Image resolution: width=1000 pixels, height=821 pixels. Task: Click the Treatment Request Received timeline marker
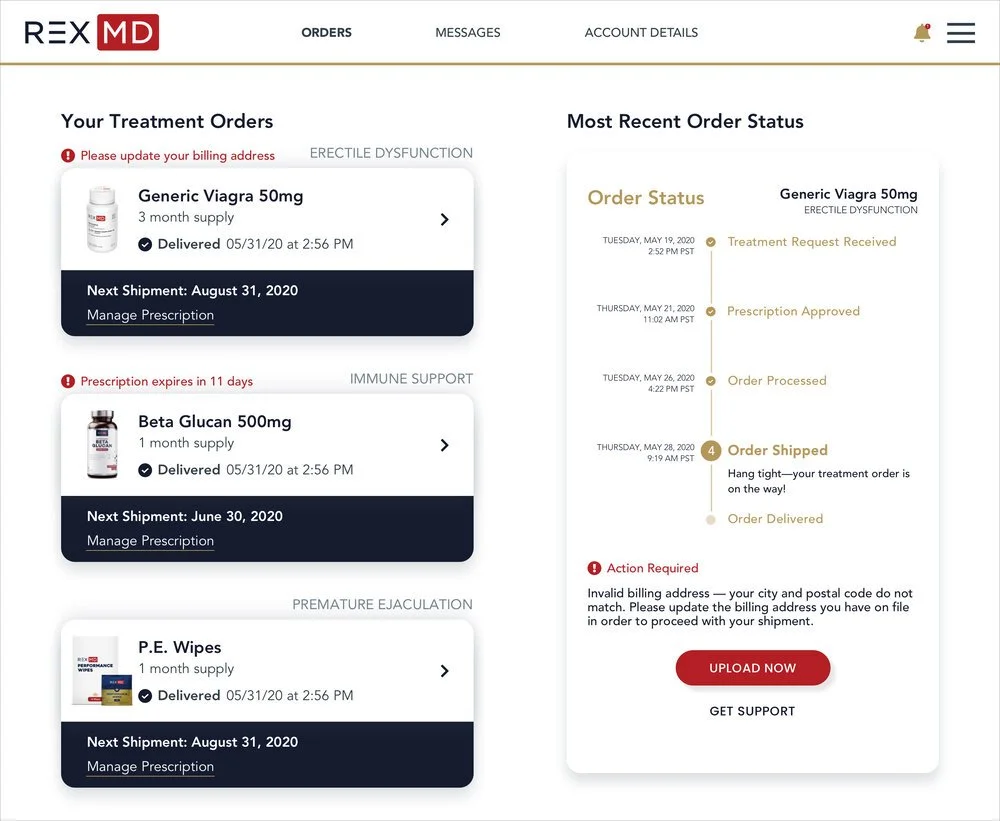click(x=710, y=242)
